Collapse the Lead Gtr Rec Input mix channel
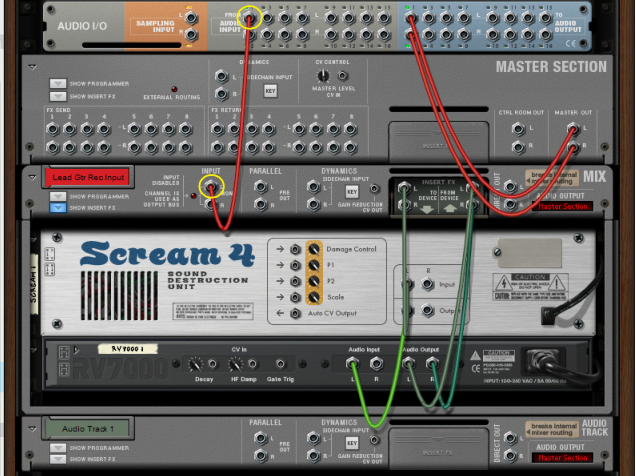 click(32, 175)
